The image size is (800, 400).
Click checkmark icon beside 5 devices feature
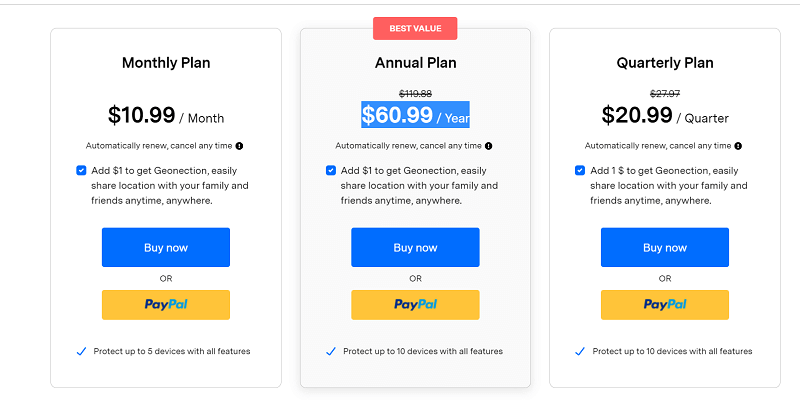[x=81, y=352]
